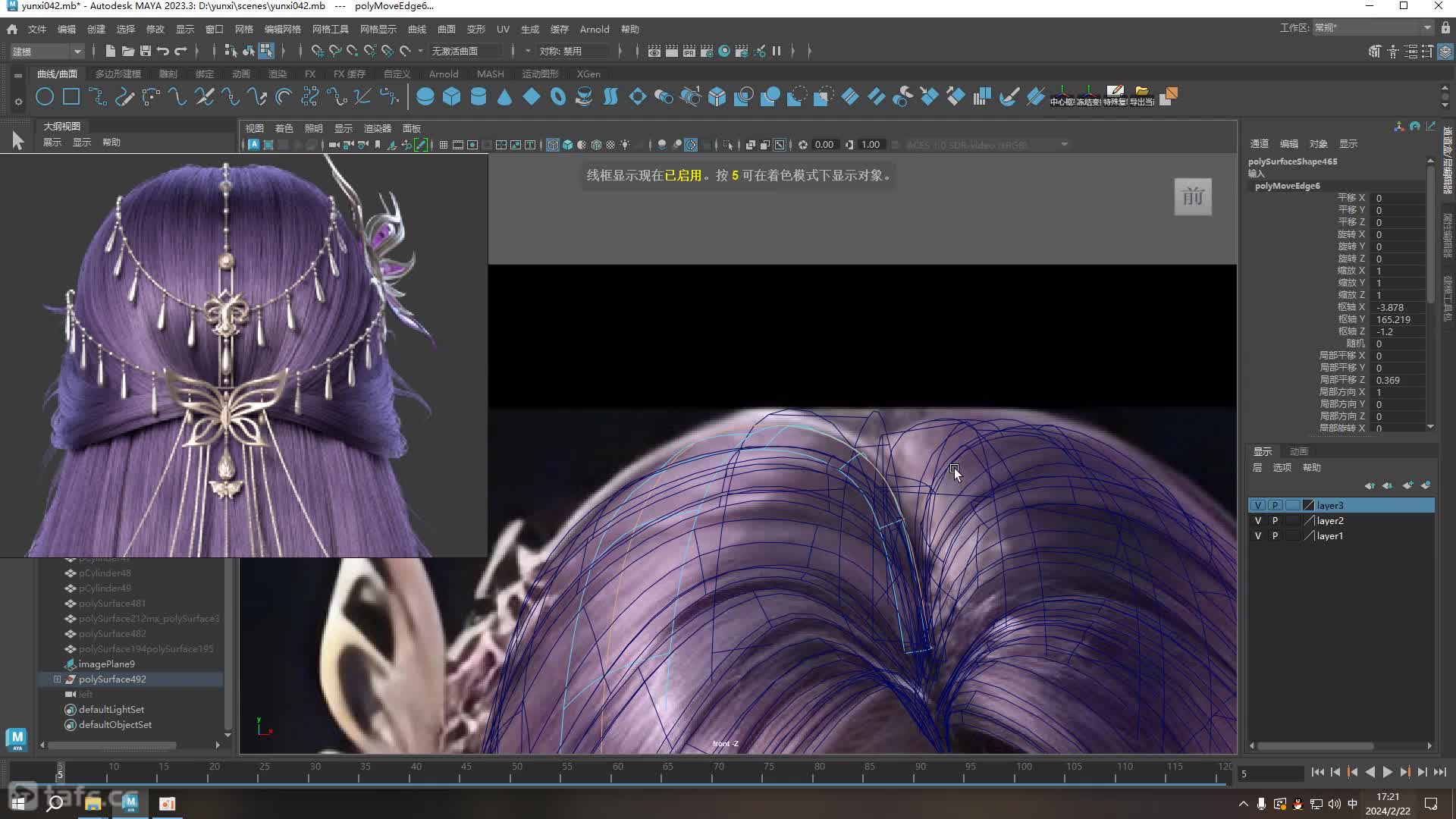The width and height of the screenshot is (1456, 819).
Task: Move selected layer down icon
Action: [1388, 485]
